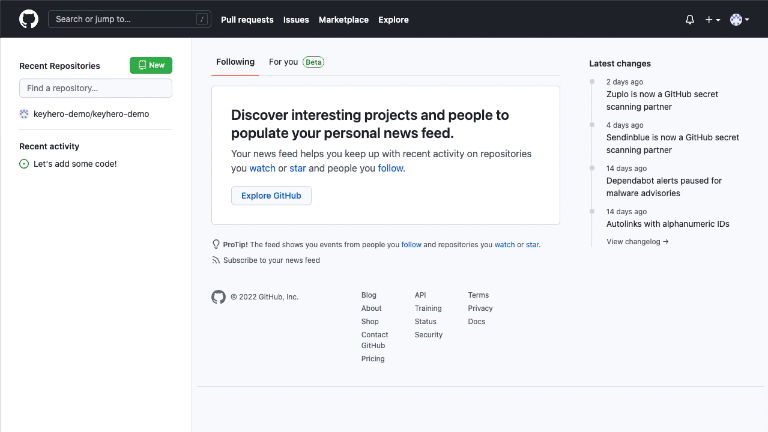Viewport: 768px width, 432px height.
Task: Focus the Search or jump to field
Action: (x=130, y=19)
